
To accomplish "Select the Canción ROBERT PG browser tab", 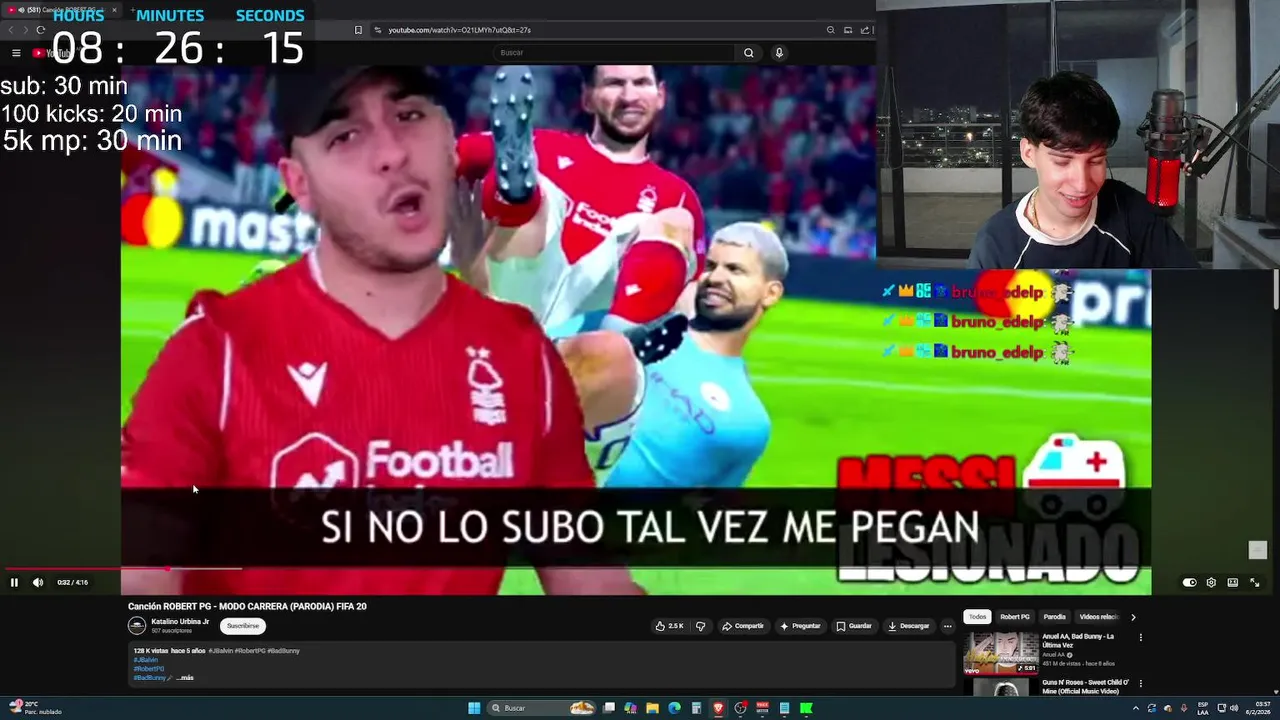I will click(x=62, y=10).
